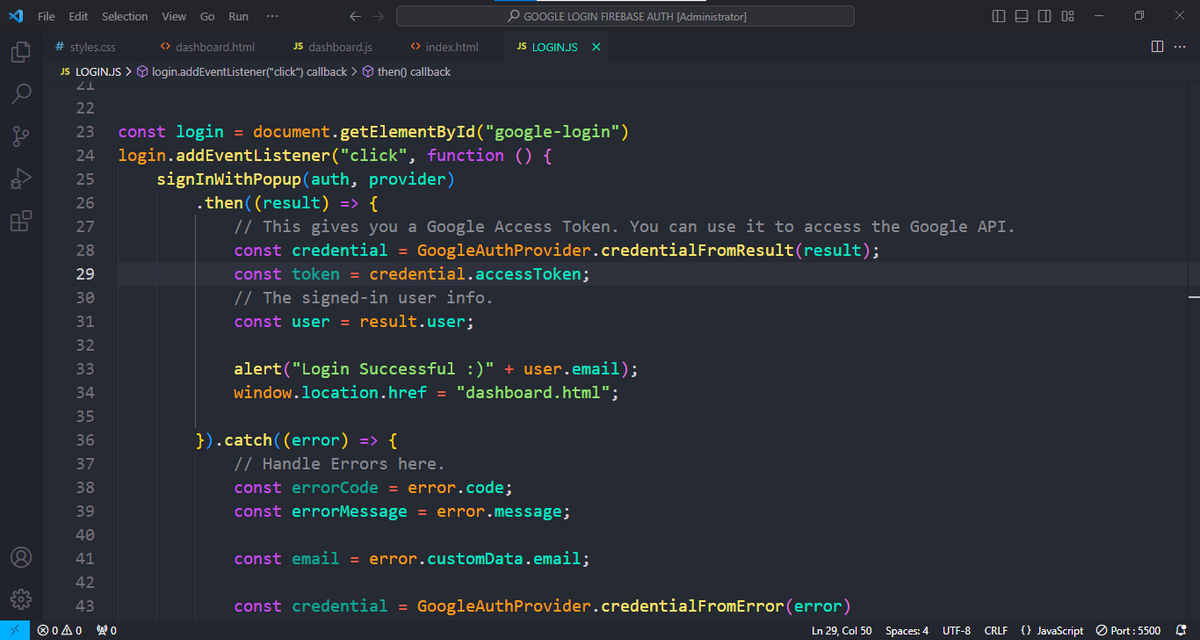Image resolution: width=1200 pixels, height=640 pixels.
Task: Open the View menu
Action: coord(174,16)
